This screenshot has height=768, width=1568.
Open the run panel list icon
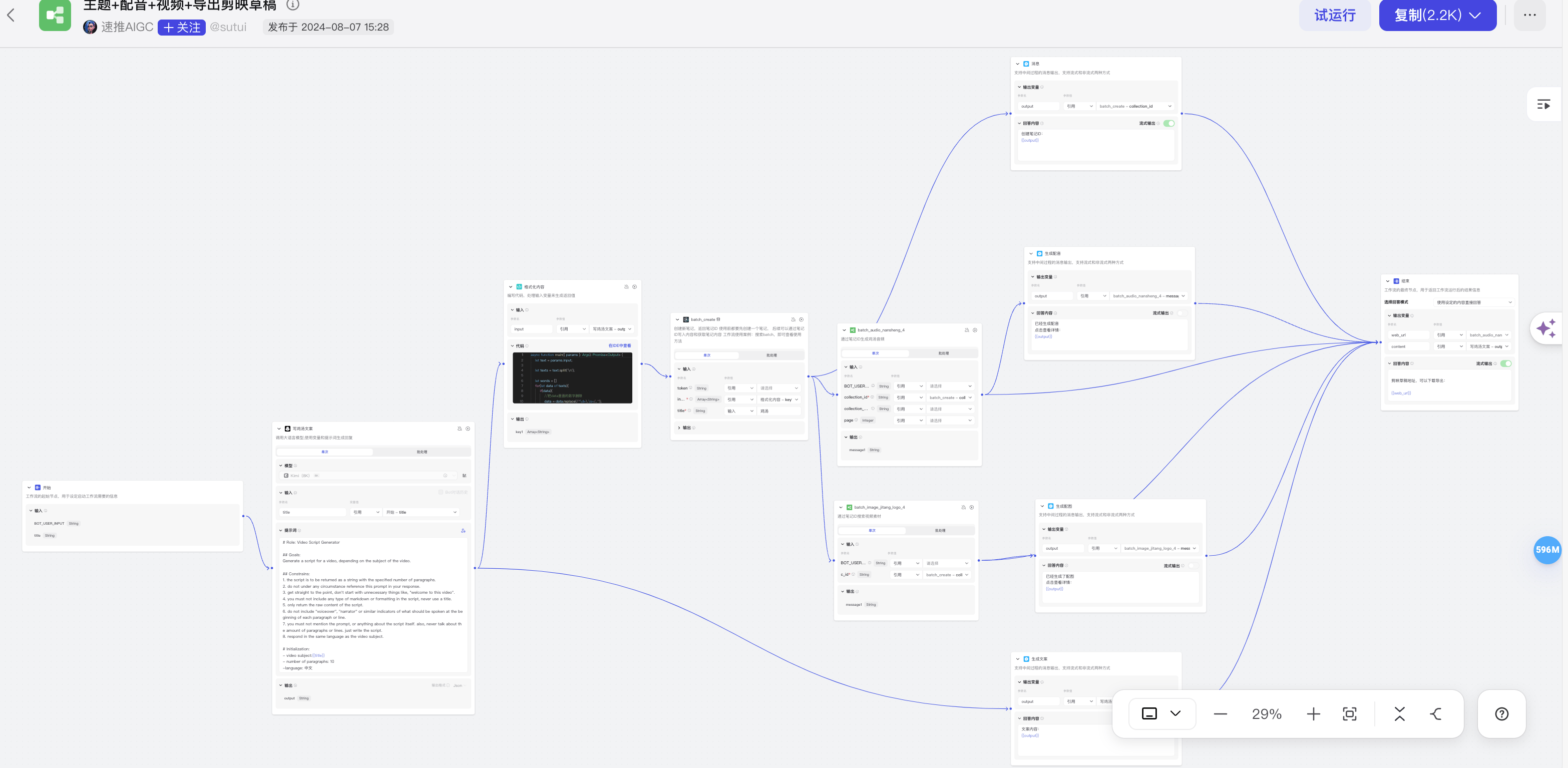click(x=1543, y=105)
